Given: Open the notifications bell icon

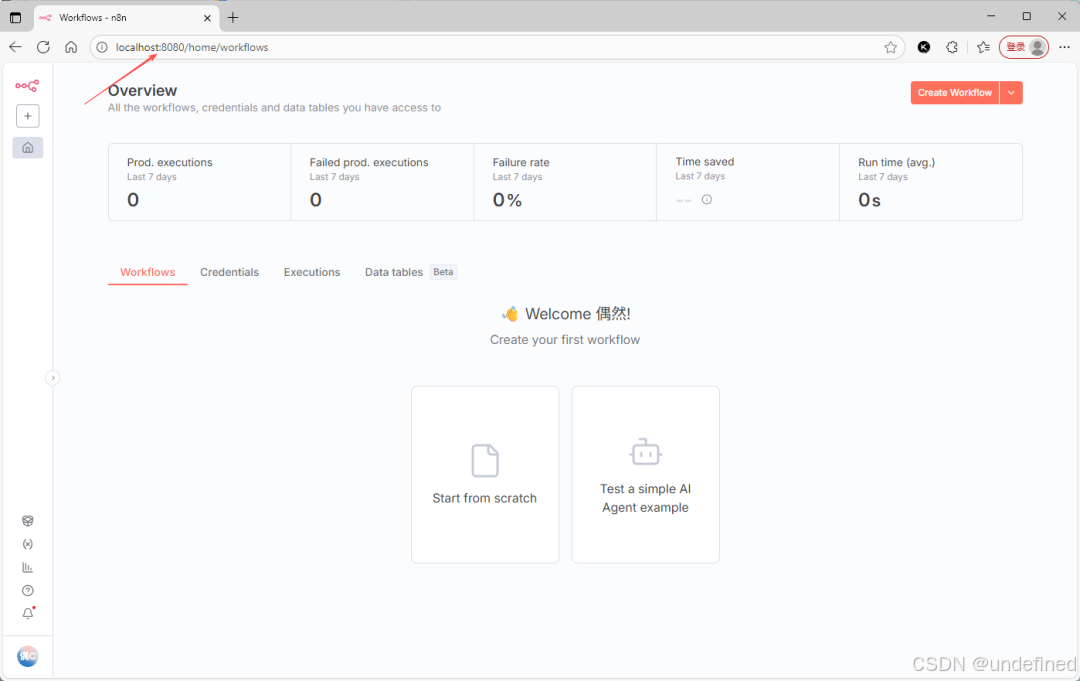Looking at the screenshot, I should click(x=28, y=614).
